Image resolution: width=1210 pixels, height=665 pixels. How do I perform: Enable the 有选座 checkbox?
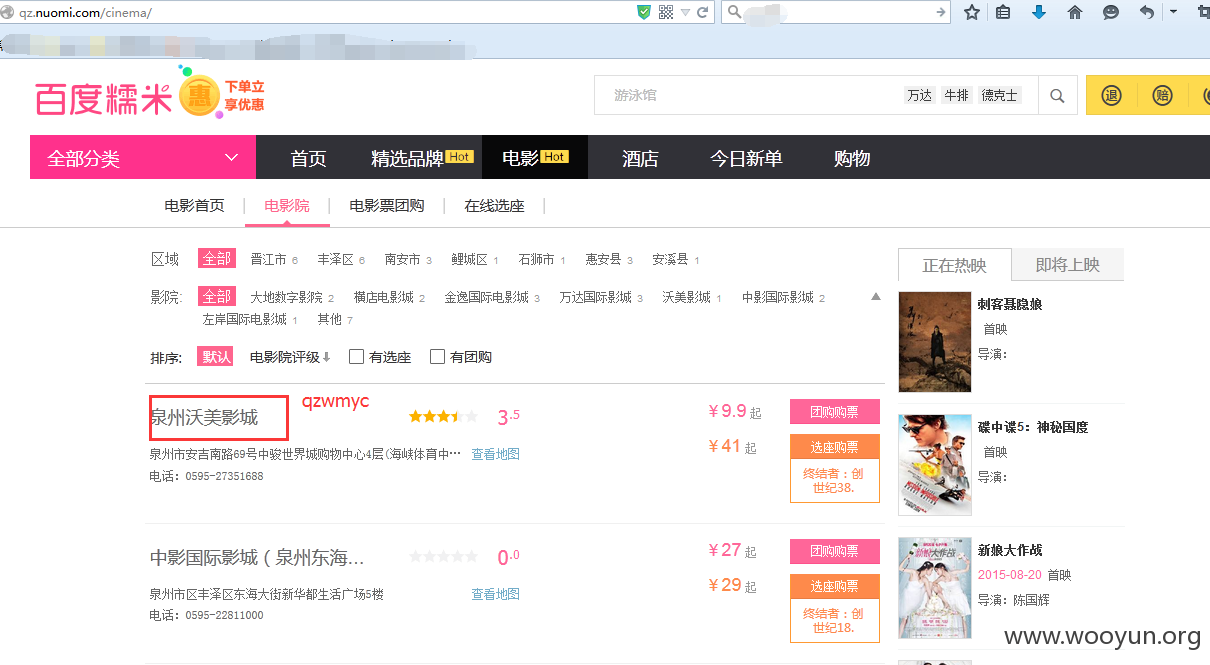(356, 357)
